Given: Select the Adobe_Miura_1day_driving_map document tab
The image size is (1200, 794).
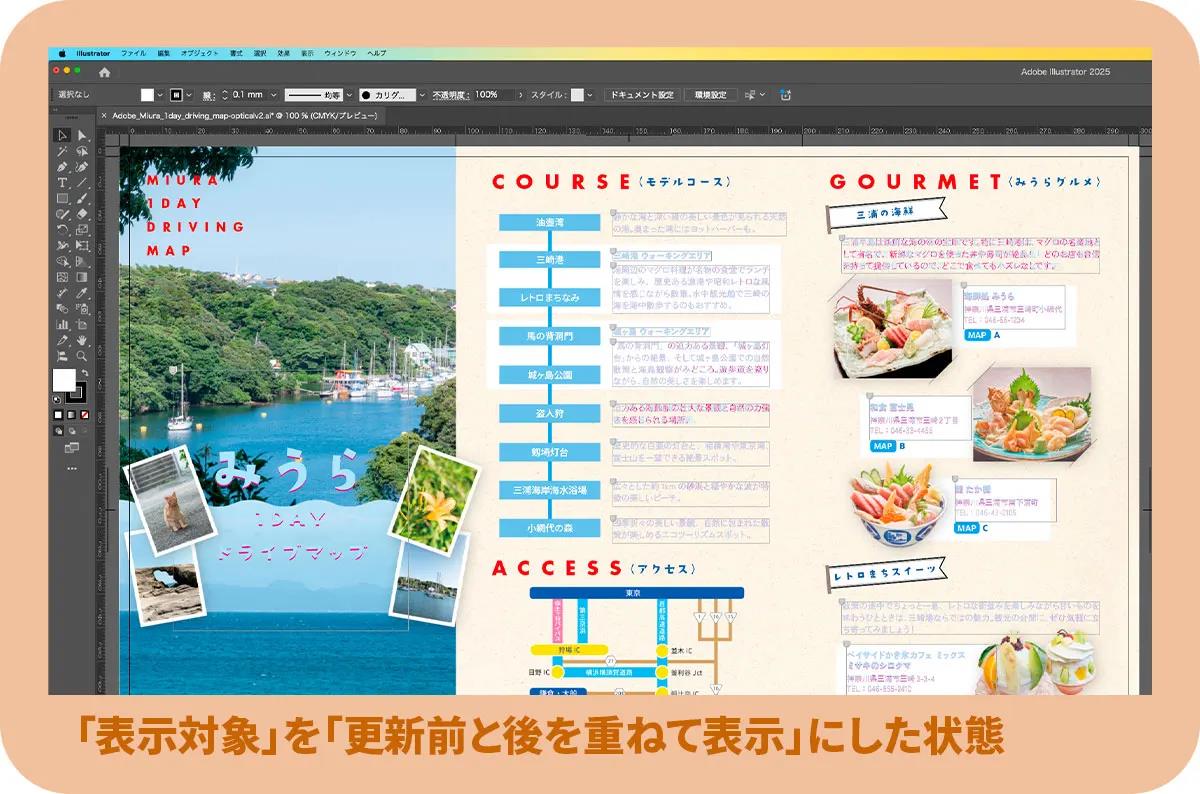Looking at the screenshot, I should [245, 116].
